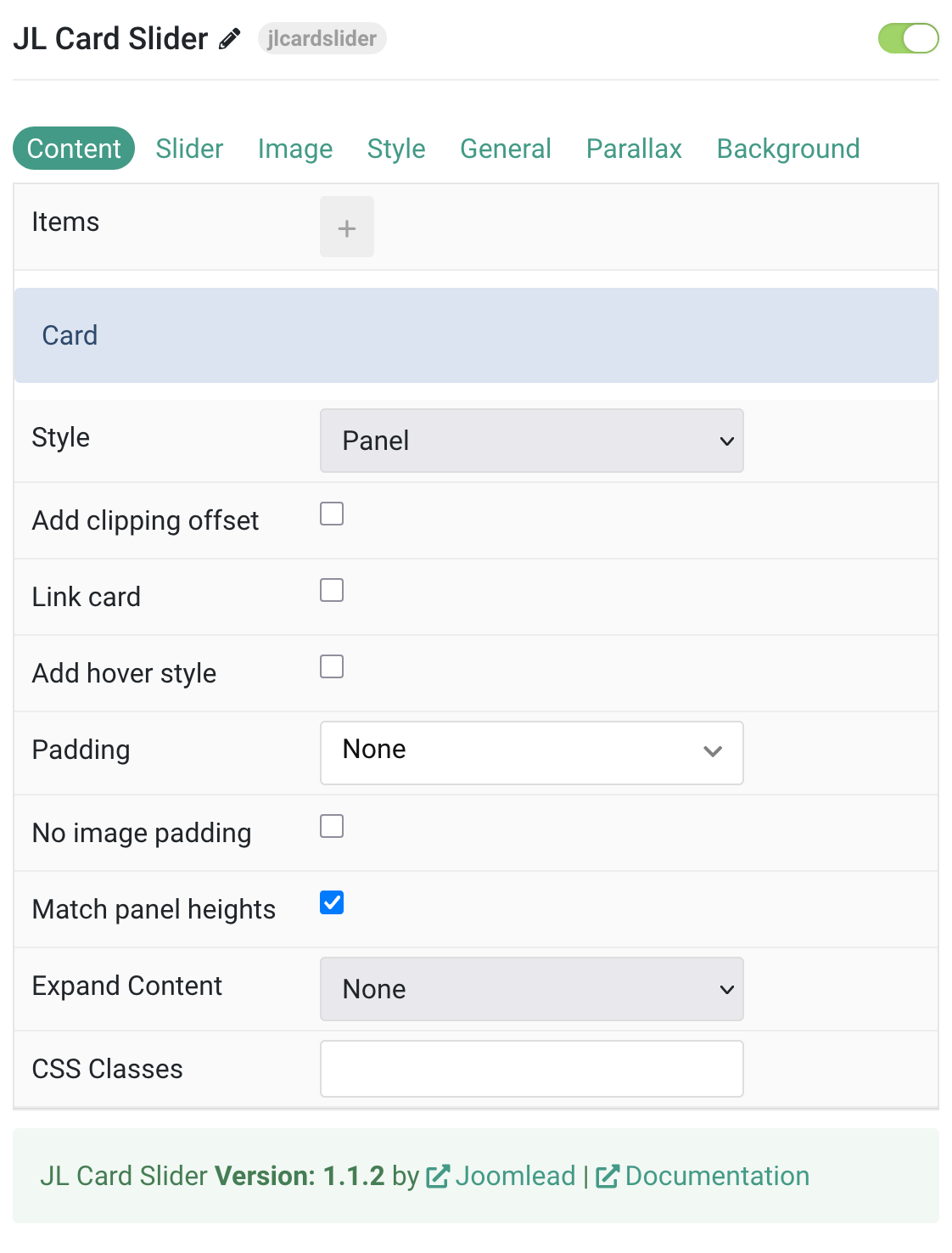Toggle the module enabled switch off
Screen dimensions: 952x1253
908,38
